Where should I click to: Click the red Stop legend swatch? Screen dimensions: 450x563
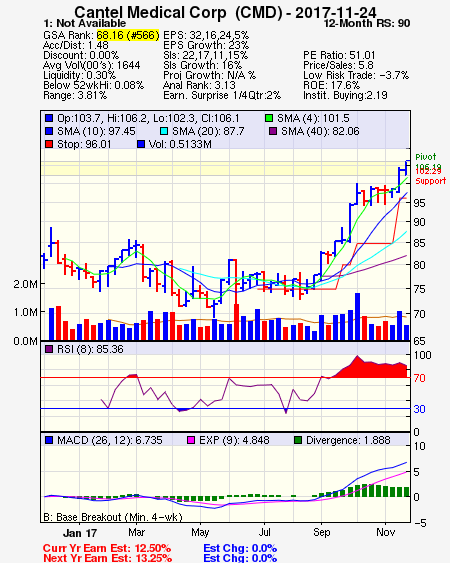pos(49,144)
